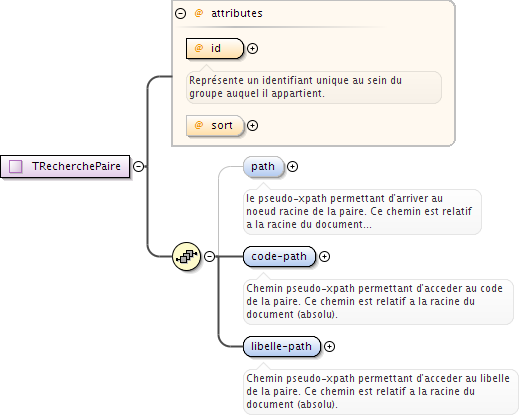Viewport: 526px width, 418px height.
Task: Click the @ icon next to attributes header
Action: click(x=199, y=13)
